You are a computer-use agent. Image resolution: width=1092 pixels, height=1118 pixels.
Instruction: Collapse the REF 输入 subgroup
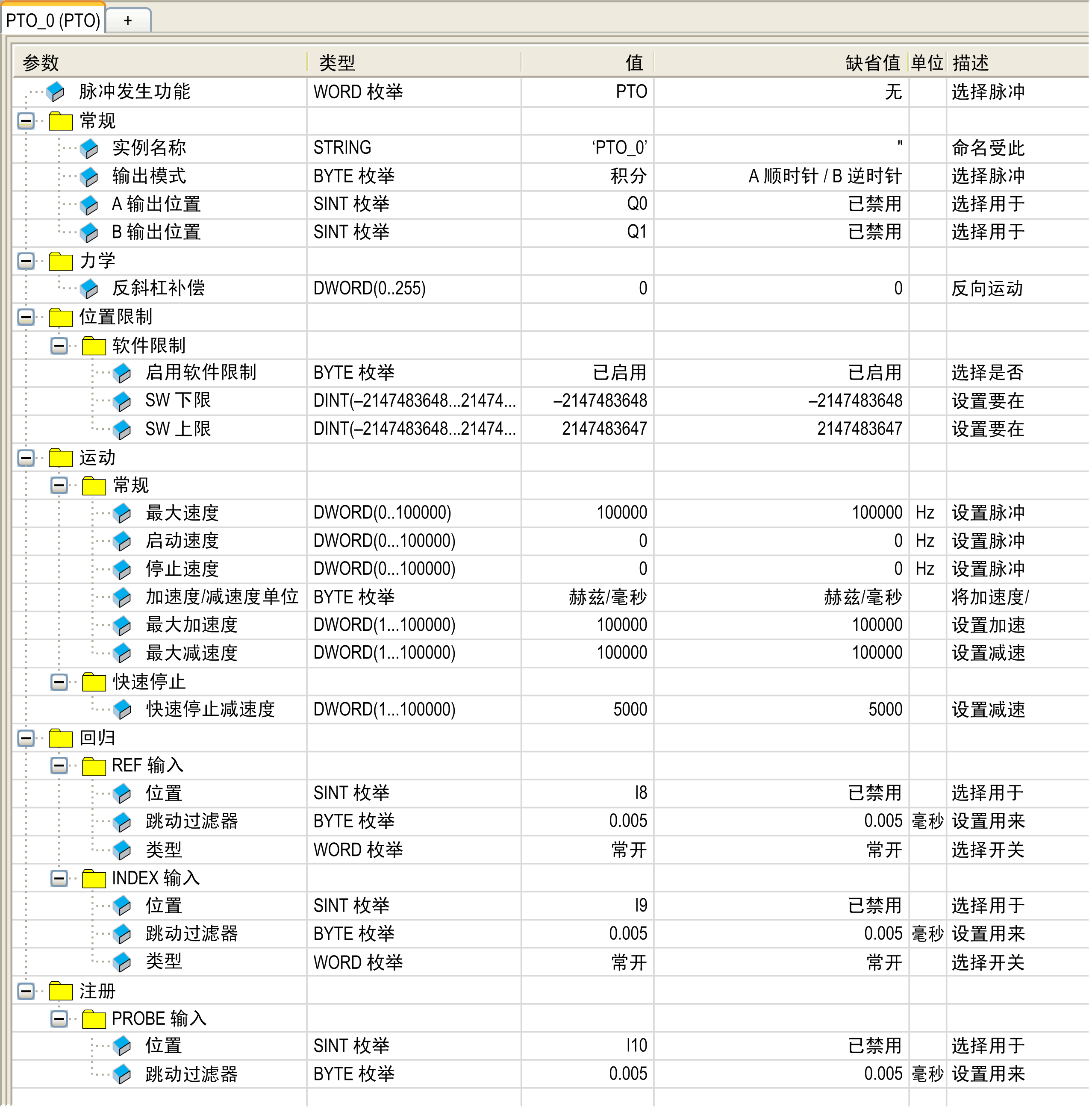[59, 766]
